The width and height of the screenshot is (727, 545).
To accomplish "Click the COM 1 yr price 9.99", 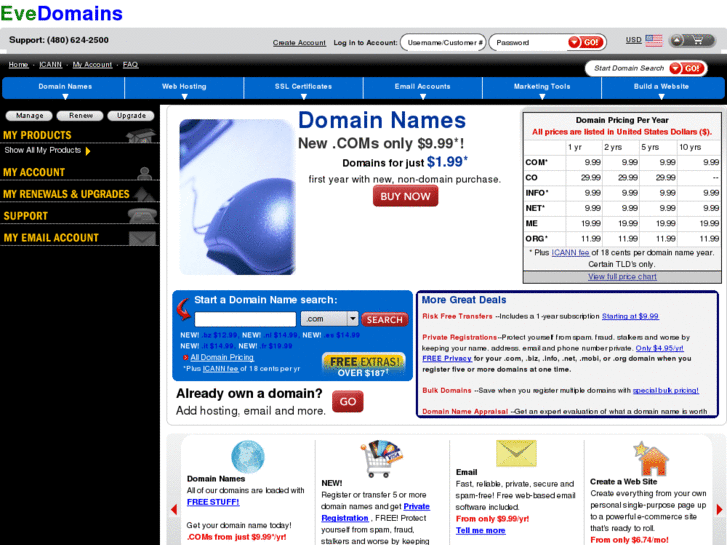I will coord(592,162).
